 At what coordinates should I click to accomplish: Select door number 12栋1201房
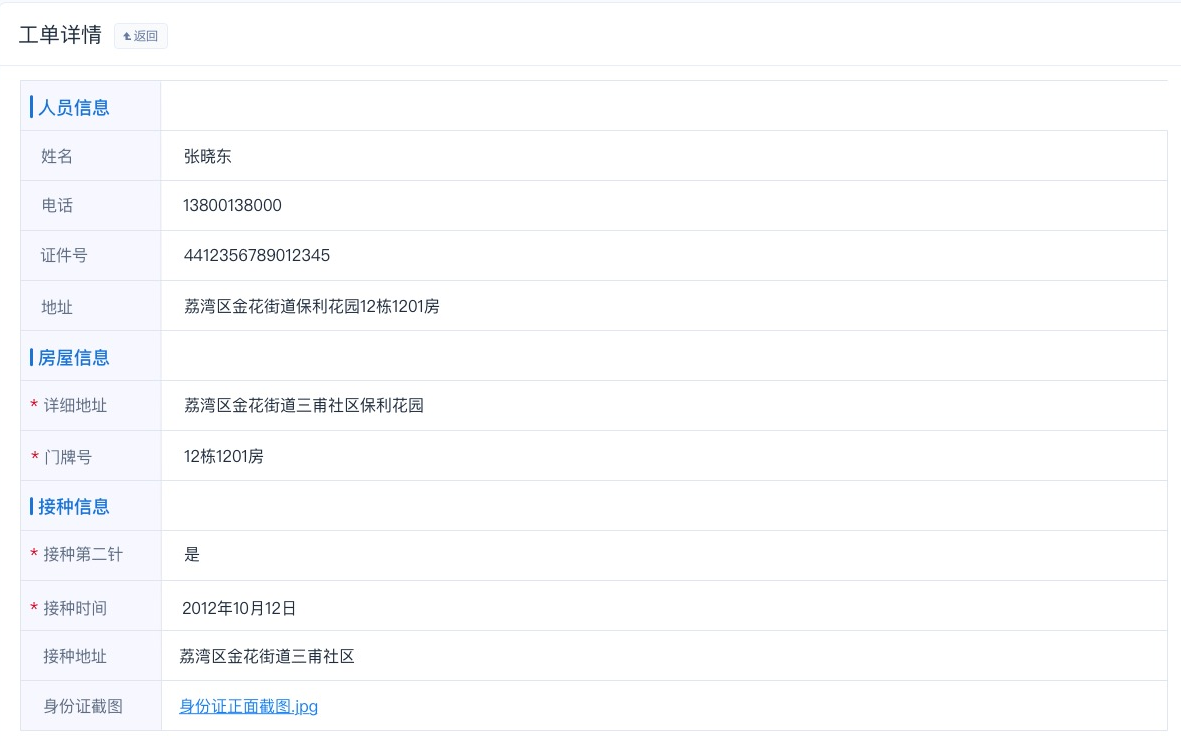point(224,456)
